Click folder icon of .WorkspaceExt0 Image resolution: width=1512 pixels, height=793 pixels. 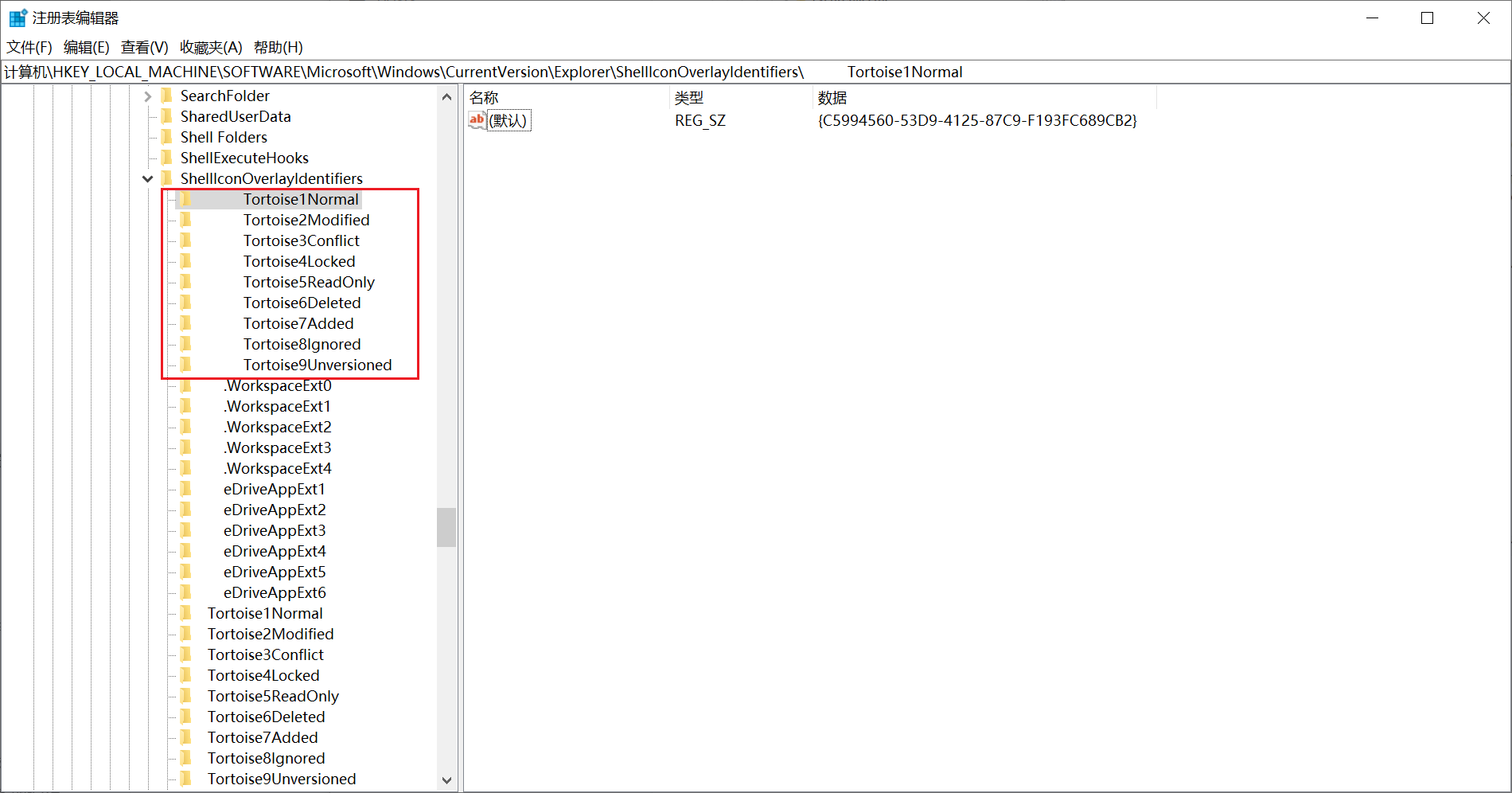pos(186,385)
